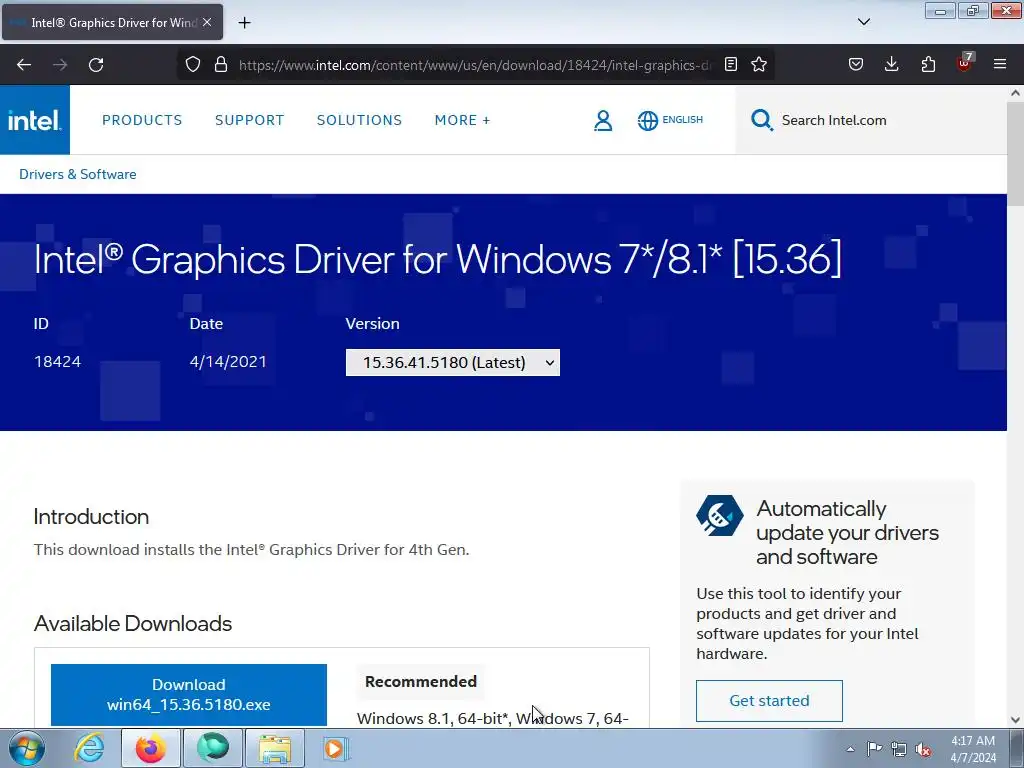The width and height of the screenshot is (1024, 768).
Task: Launch Internet Explorer from taskbar
Action: [88, 748]
